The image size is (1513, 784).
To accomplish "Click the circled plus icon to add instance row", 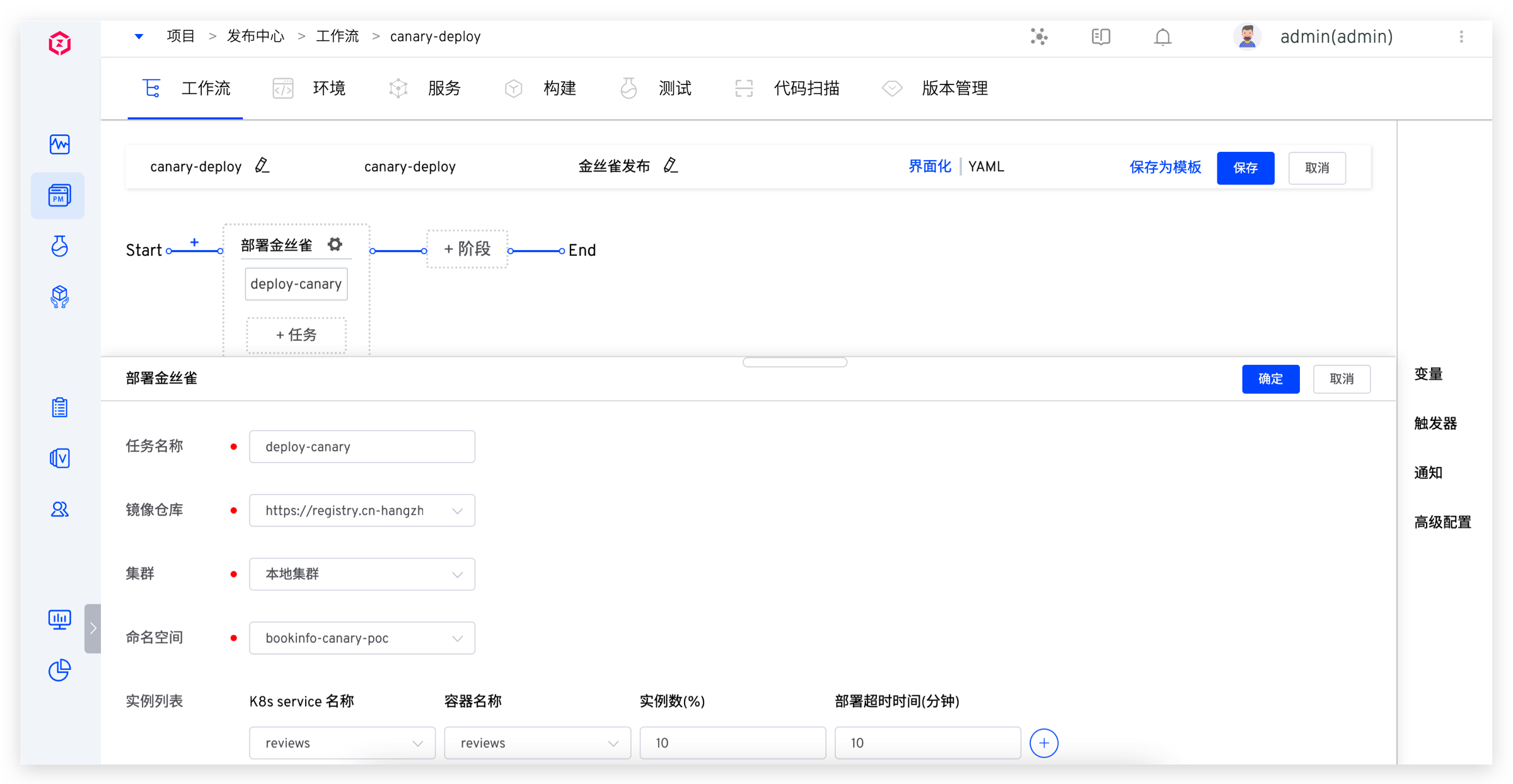I will tap(1043, 743).
